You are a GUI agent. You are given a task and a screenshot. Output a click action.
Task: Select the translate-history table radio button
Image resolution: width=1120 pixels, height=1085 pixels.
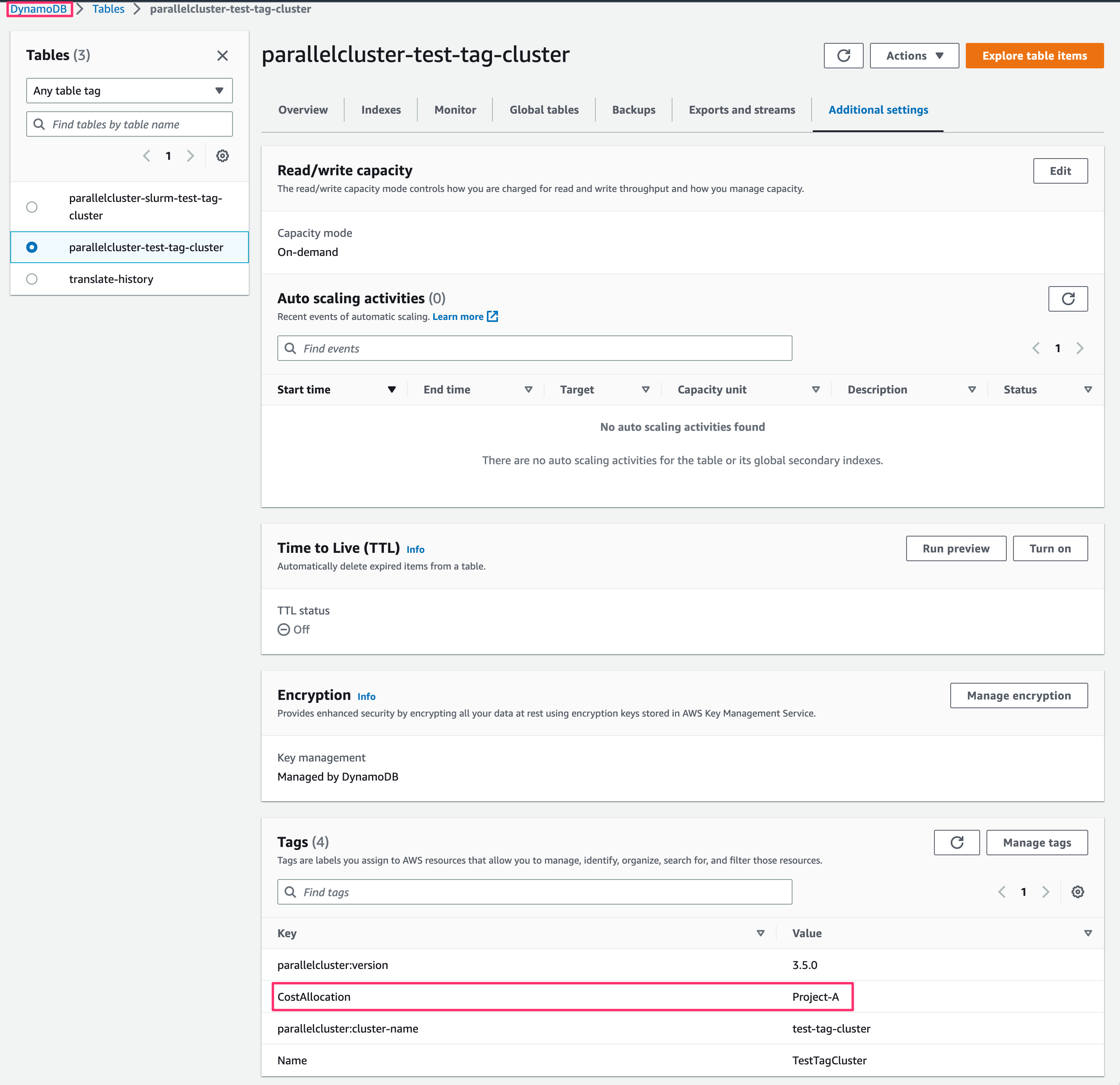point(32,279)
